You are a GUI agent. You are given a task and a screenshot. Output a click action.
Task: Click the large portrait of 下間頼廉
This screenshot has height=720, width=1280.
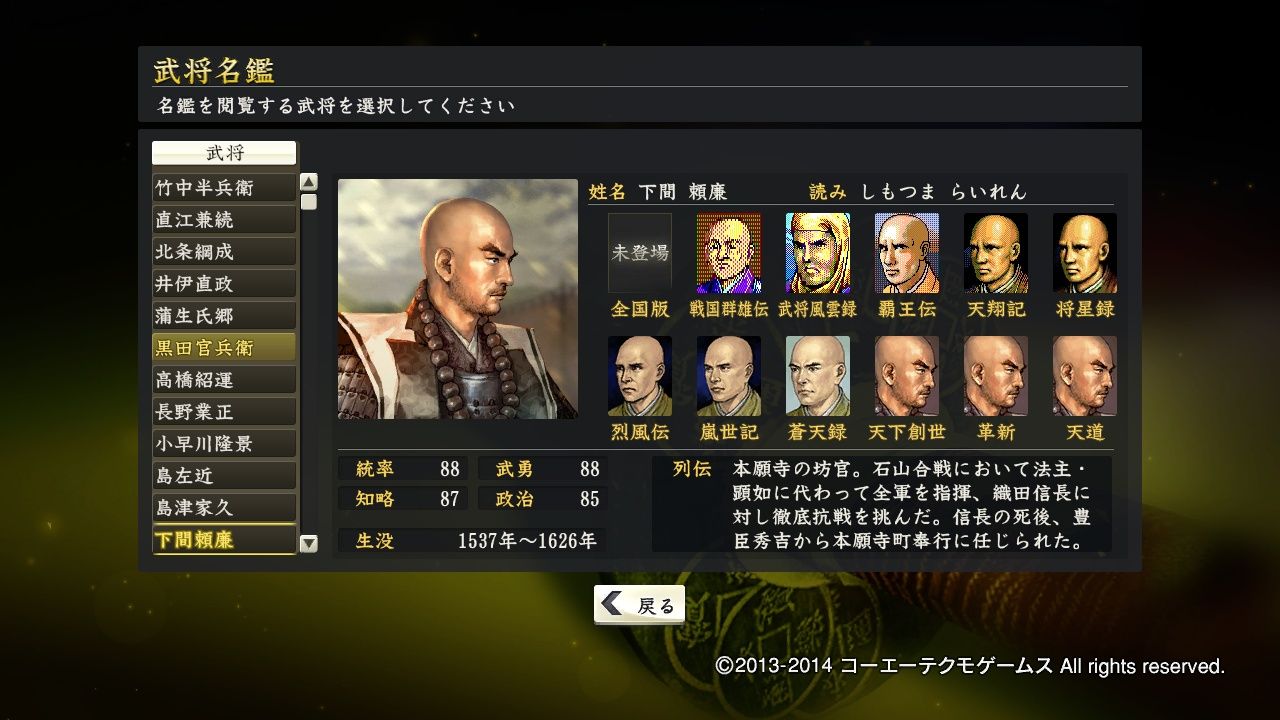(458, 299)
